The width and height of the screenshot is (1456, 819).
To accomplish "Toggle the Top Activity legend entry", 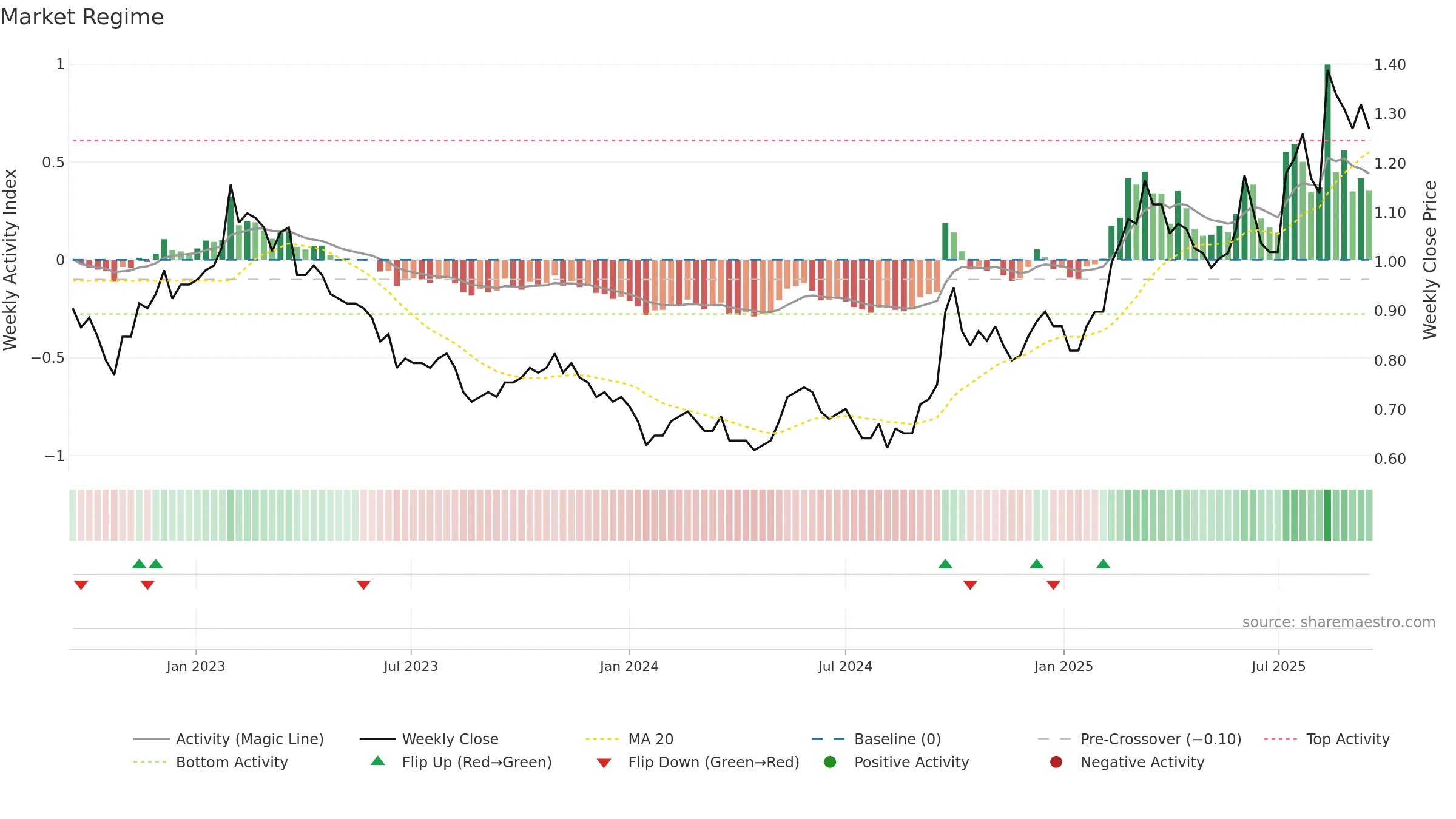I will (1327, 739).
